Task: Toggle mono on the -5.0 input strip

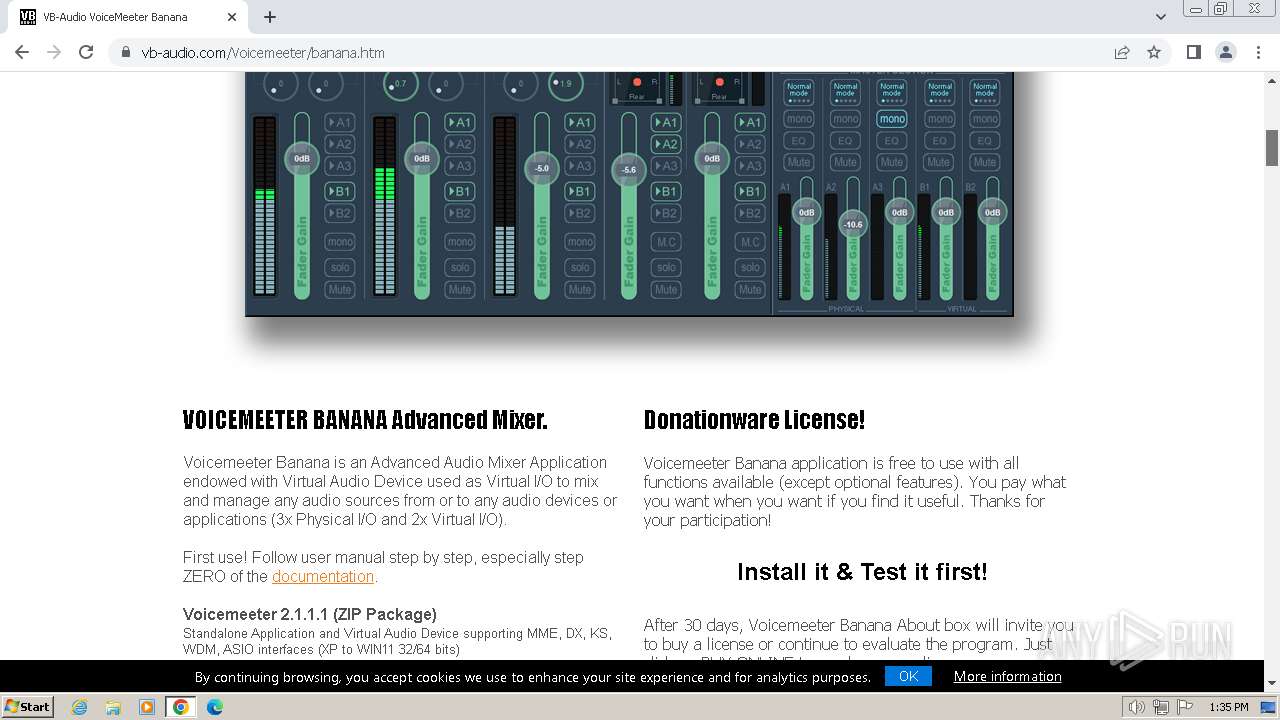Action: (580, 242)
